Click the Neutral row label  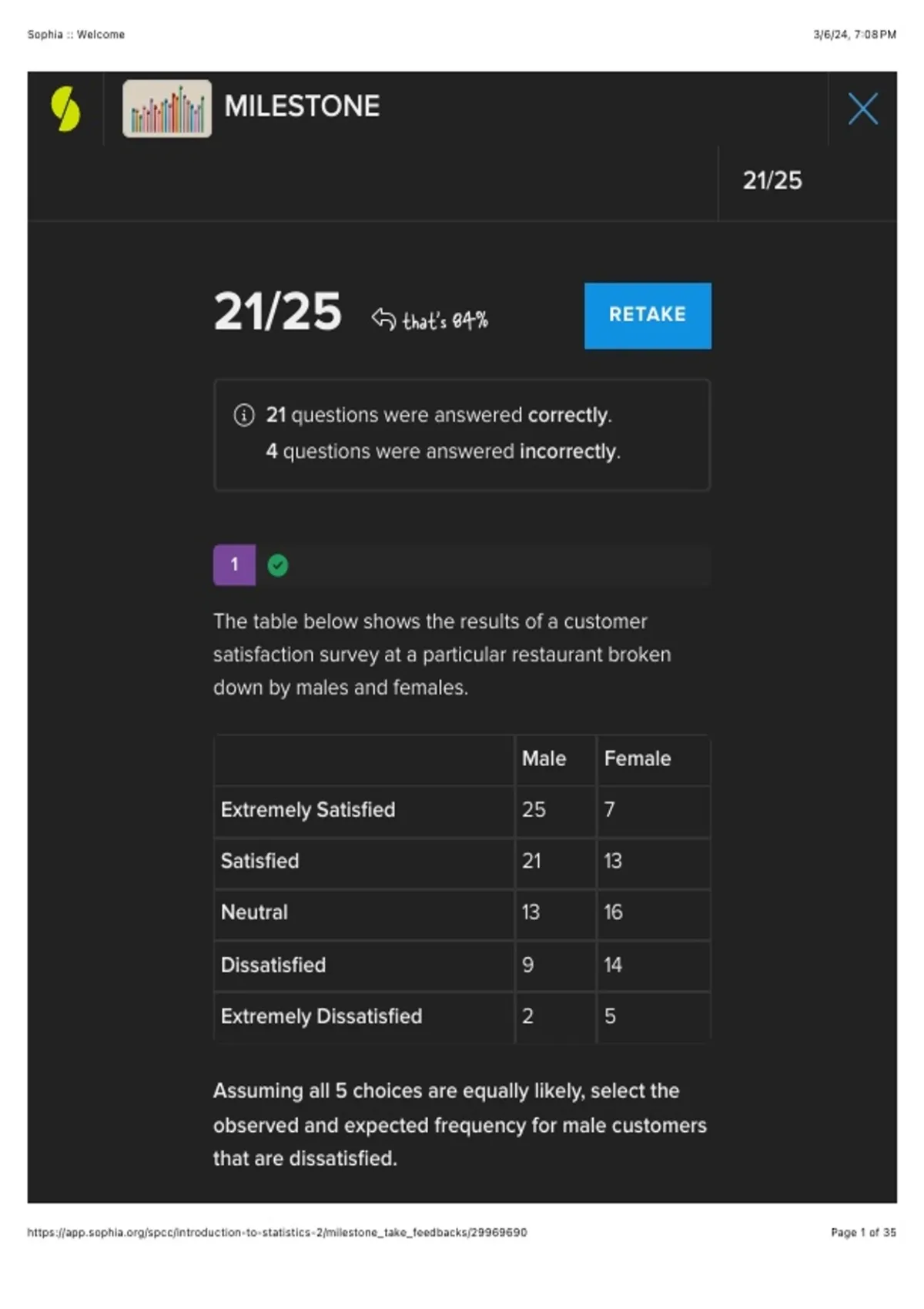pos(254,913)
